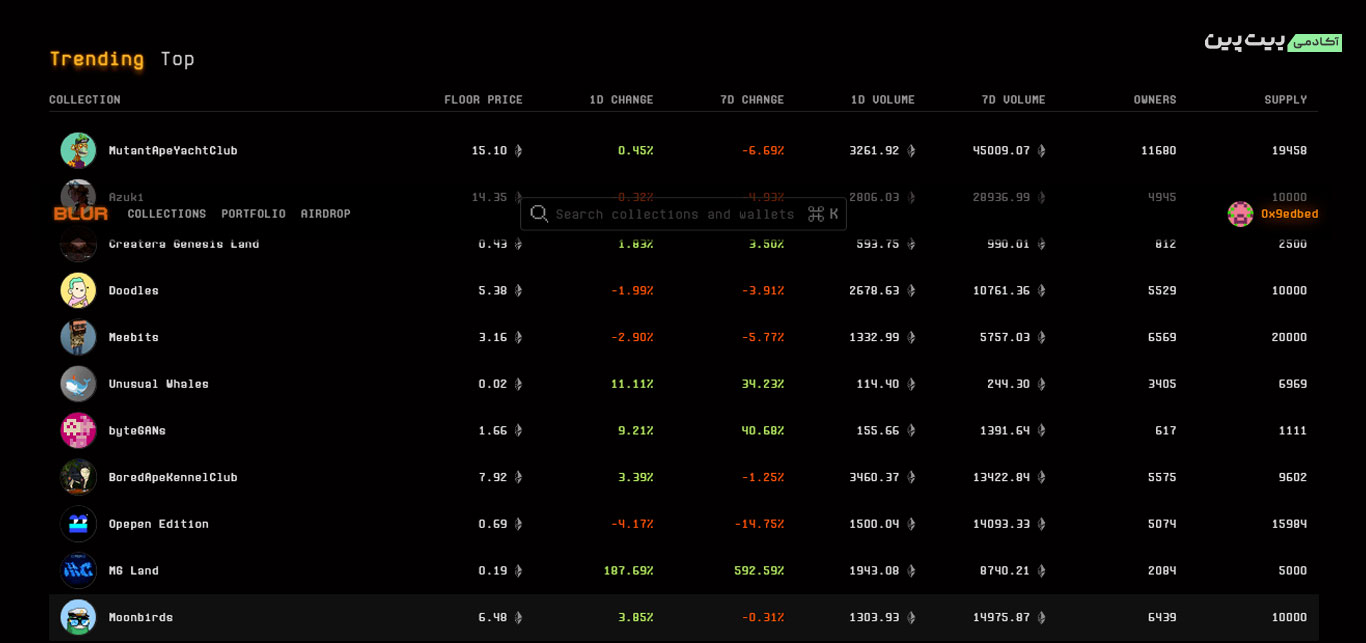1366x643 pixels.
Task: Click Moonbirds 7D volume 14975.87
Action: tap(1002, 617)
